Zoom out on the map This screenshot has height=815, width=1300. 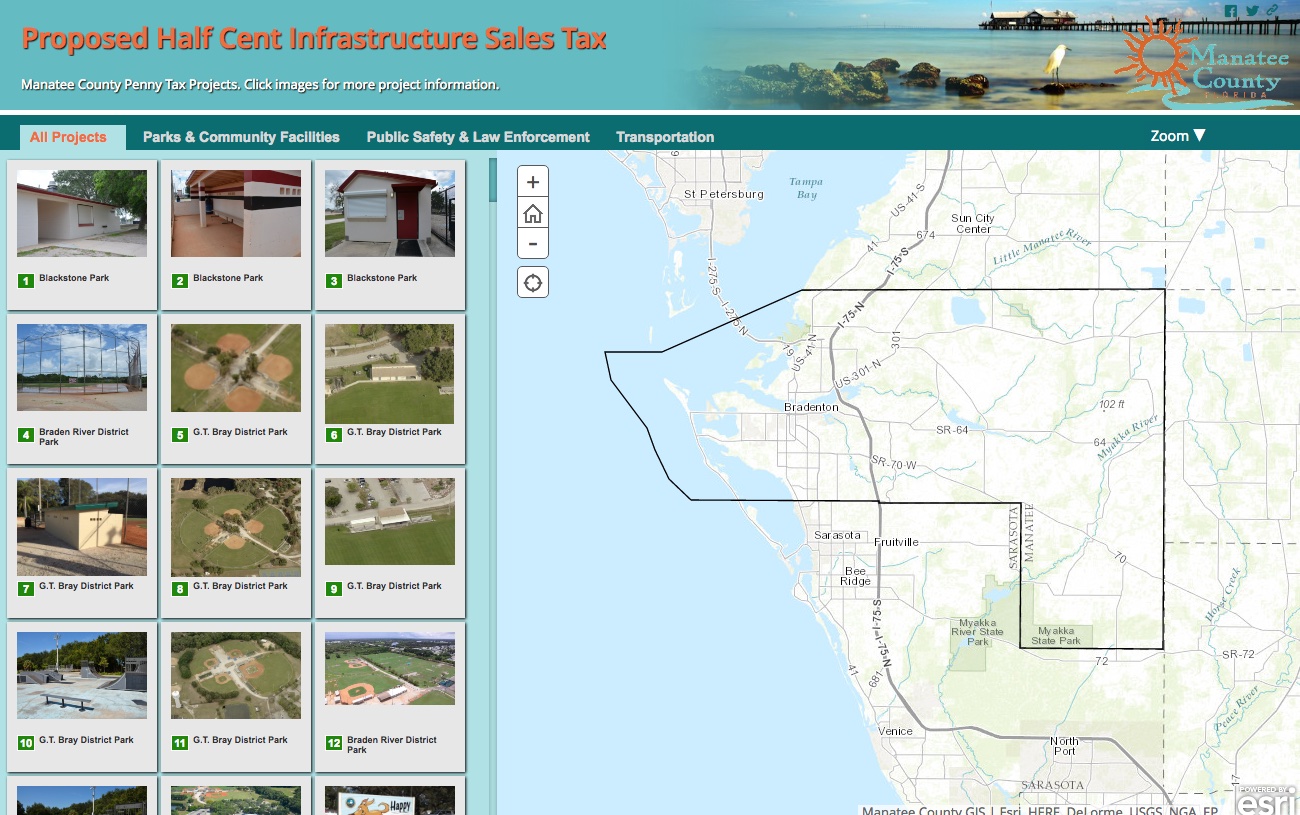click(533, 244)
